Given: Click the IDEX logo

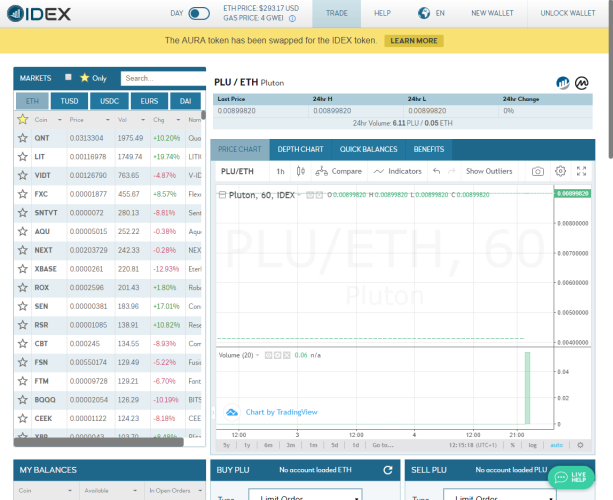Looking at the screenshot, I should [x=39, y=14].
